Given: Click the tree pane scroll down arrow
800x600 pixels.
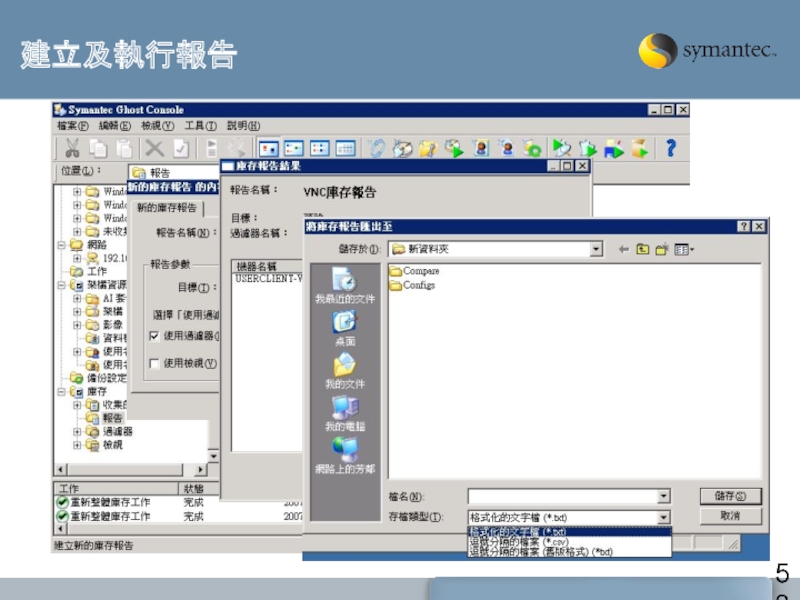Looking at the screenshot, I should click(213, 456).
